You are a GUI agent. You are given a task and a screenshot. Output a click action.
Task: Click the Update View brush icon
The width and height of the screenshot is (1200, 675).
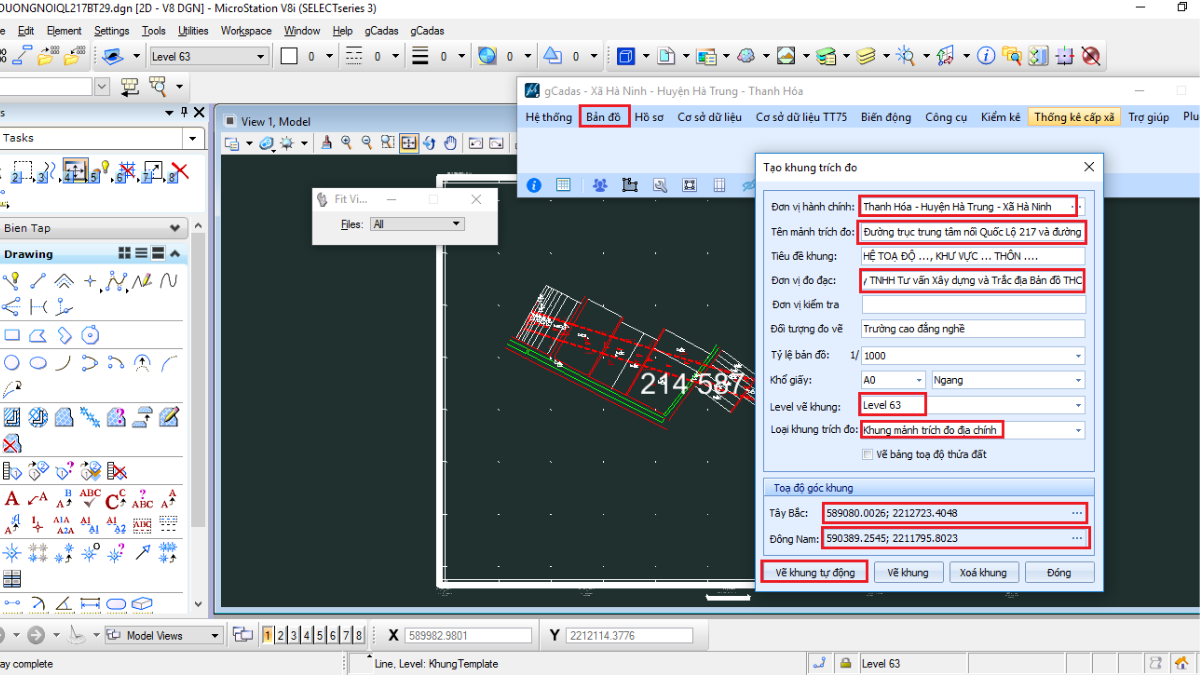(x=326, y=143)
